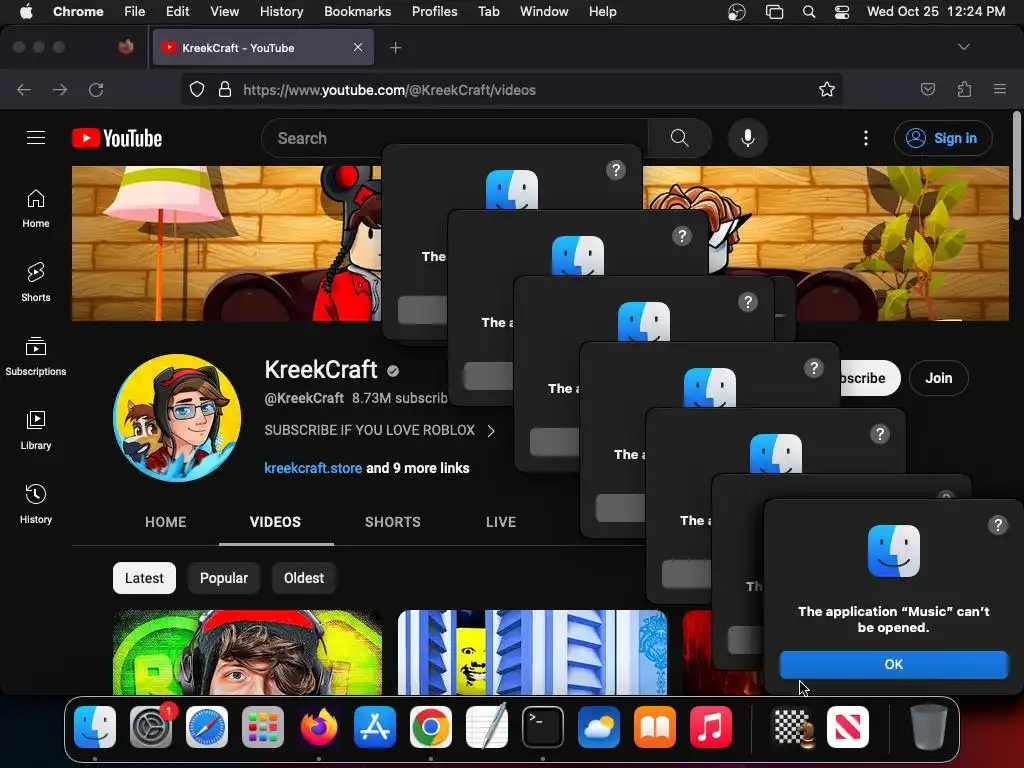Close the KreekCraft - YouTube tab

358,47
